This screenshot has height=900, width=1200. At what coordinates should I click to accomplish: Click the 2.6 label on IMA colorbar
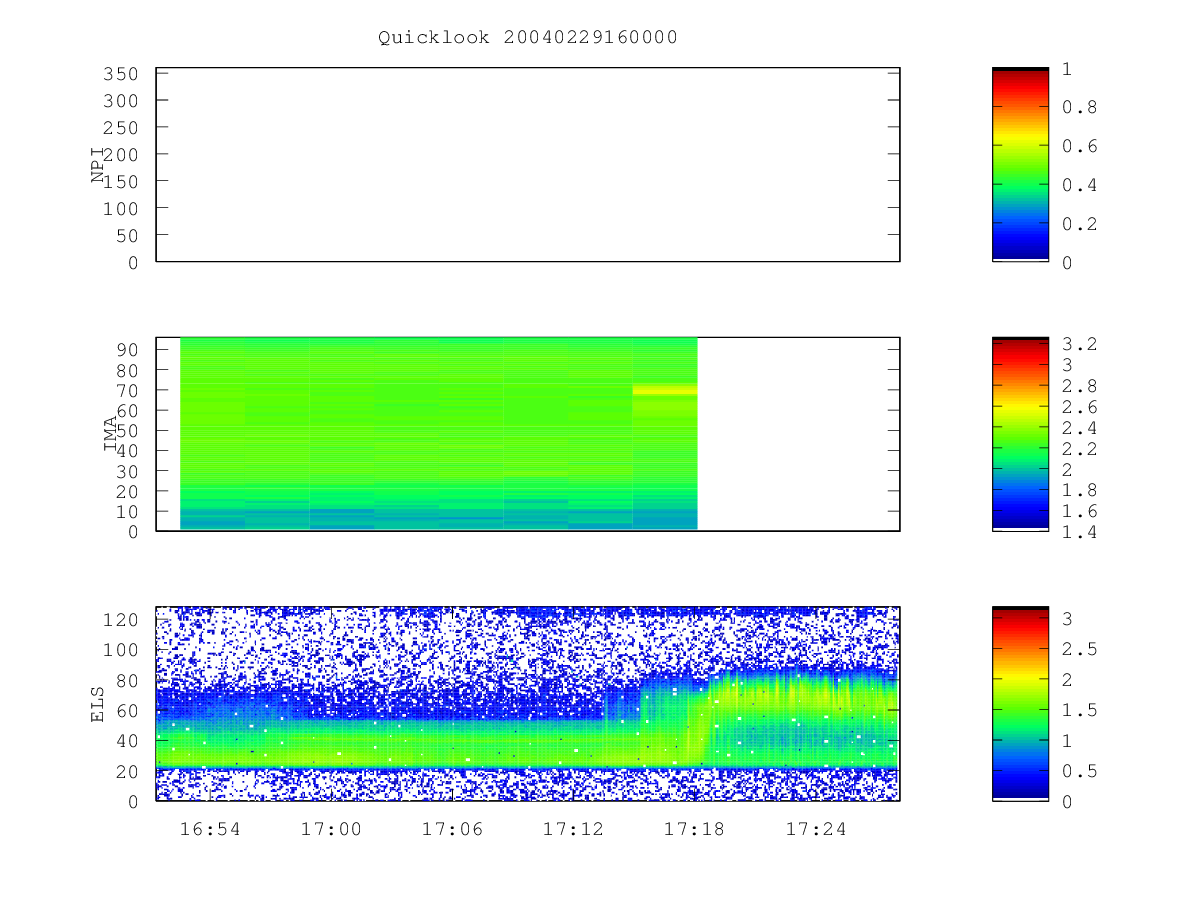[x=1078, y=407]
